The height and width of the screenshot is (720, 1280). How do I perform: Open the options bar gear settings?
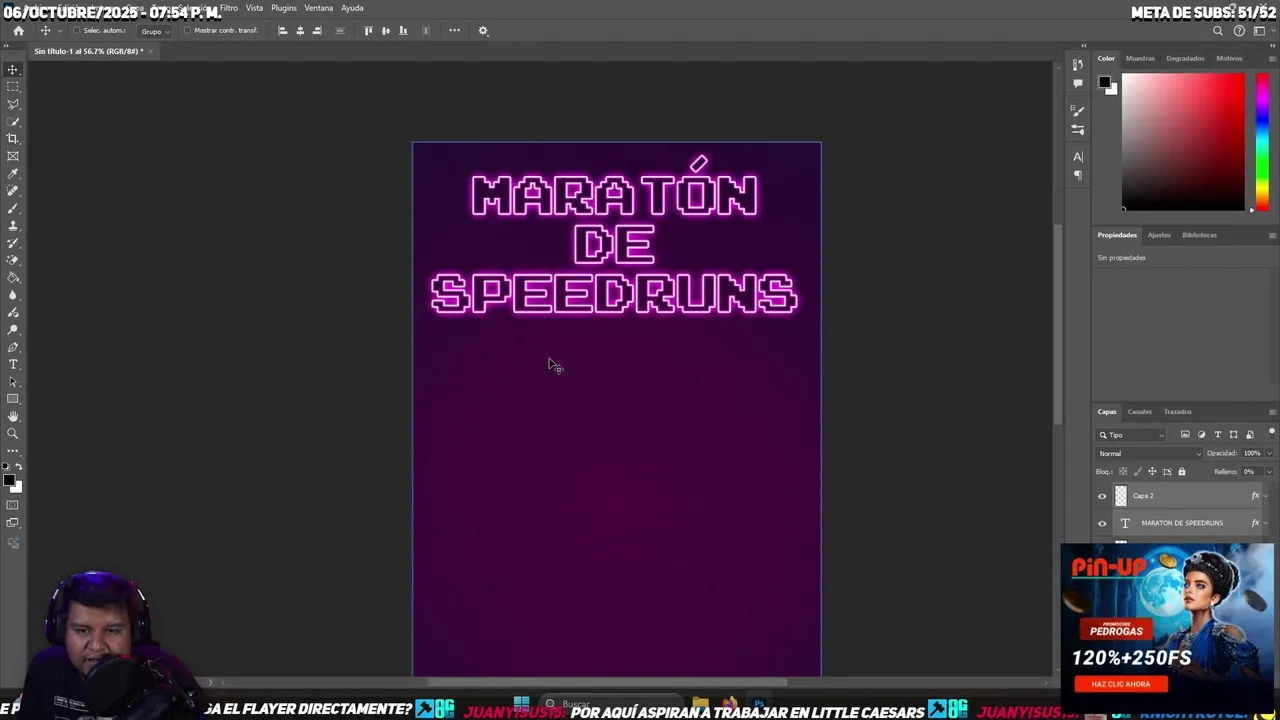pos(483,31)
